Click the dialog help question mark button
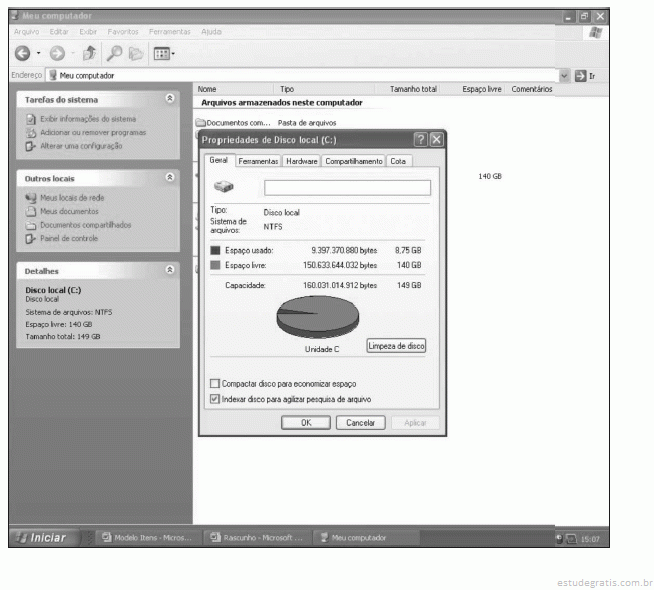654x590 pixels. point(420,139)
